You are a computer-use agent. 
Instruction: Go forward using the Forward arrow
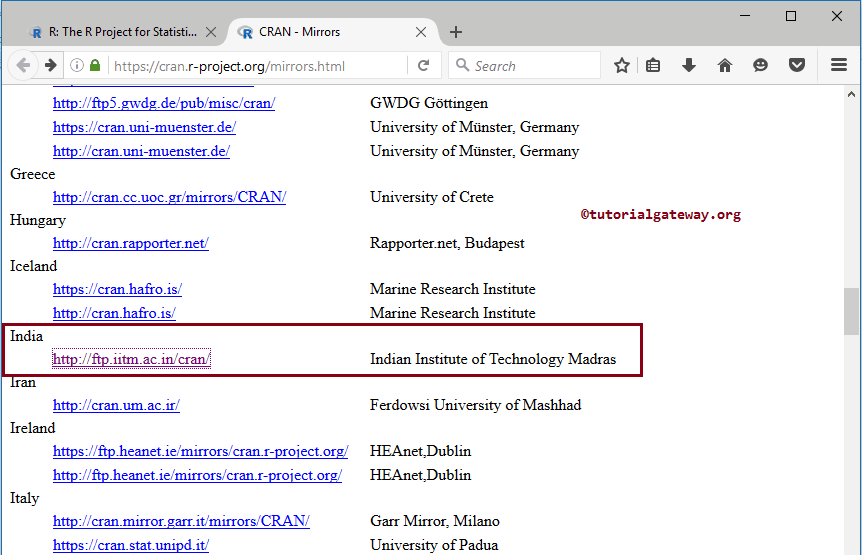(x=51, y=65)
